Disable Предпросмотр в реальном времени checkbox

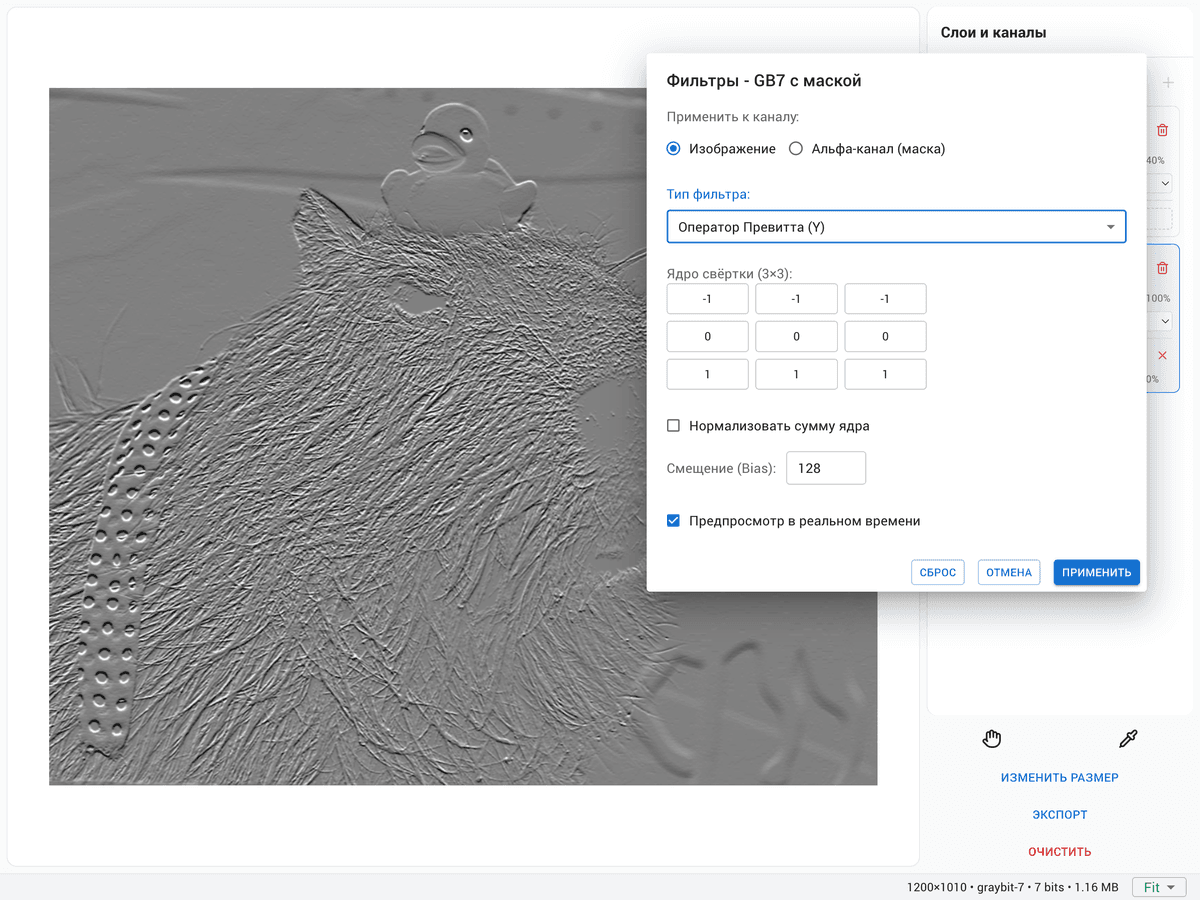point(674,521)
